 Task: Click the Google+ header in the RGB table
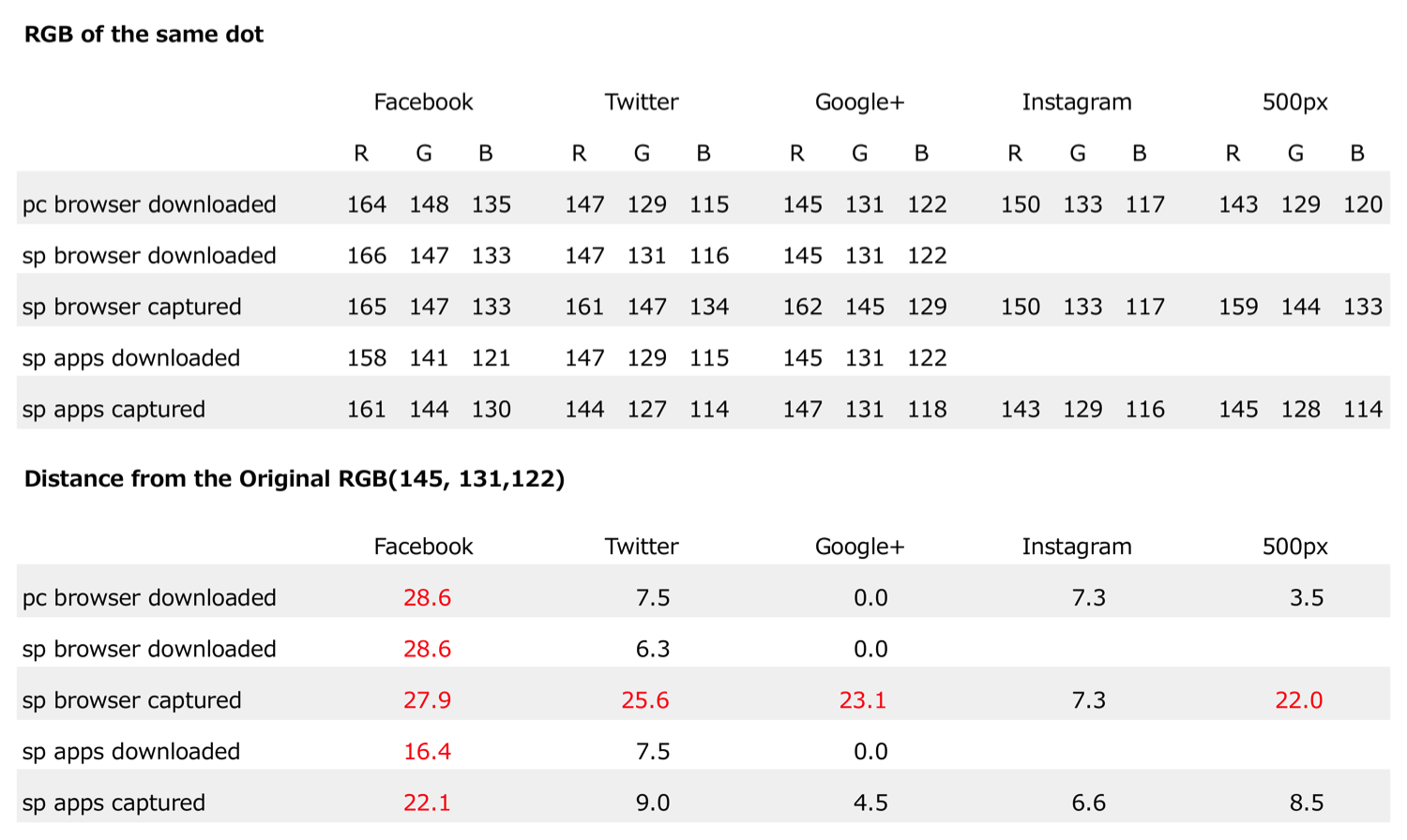(x=859, y=102)
